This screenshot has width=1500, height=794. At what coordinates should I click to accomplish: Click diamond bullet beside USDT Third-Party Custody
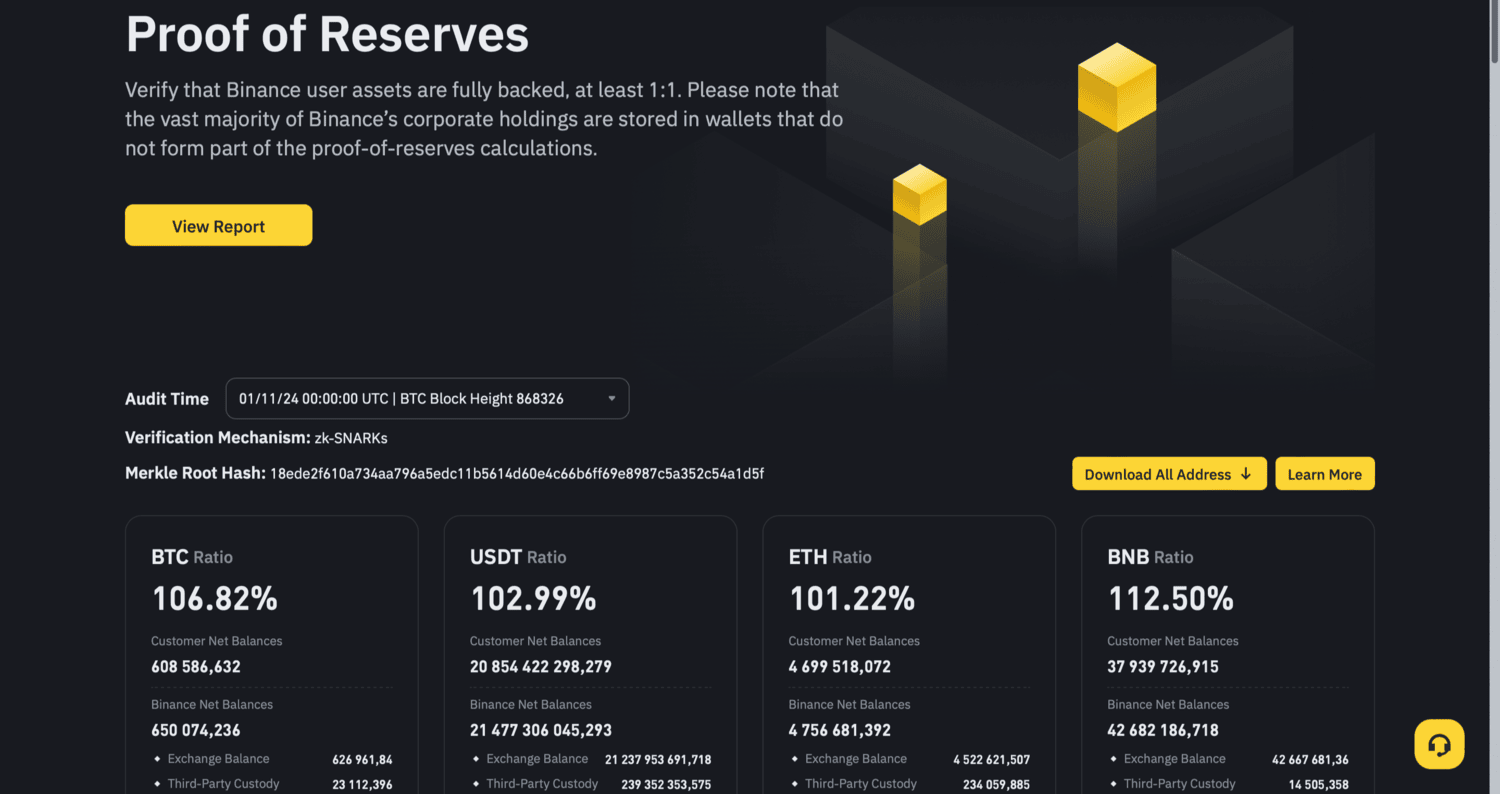(476, 784)
